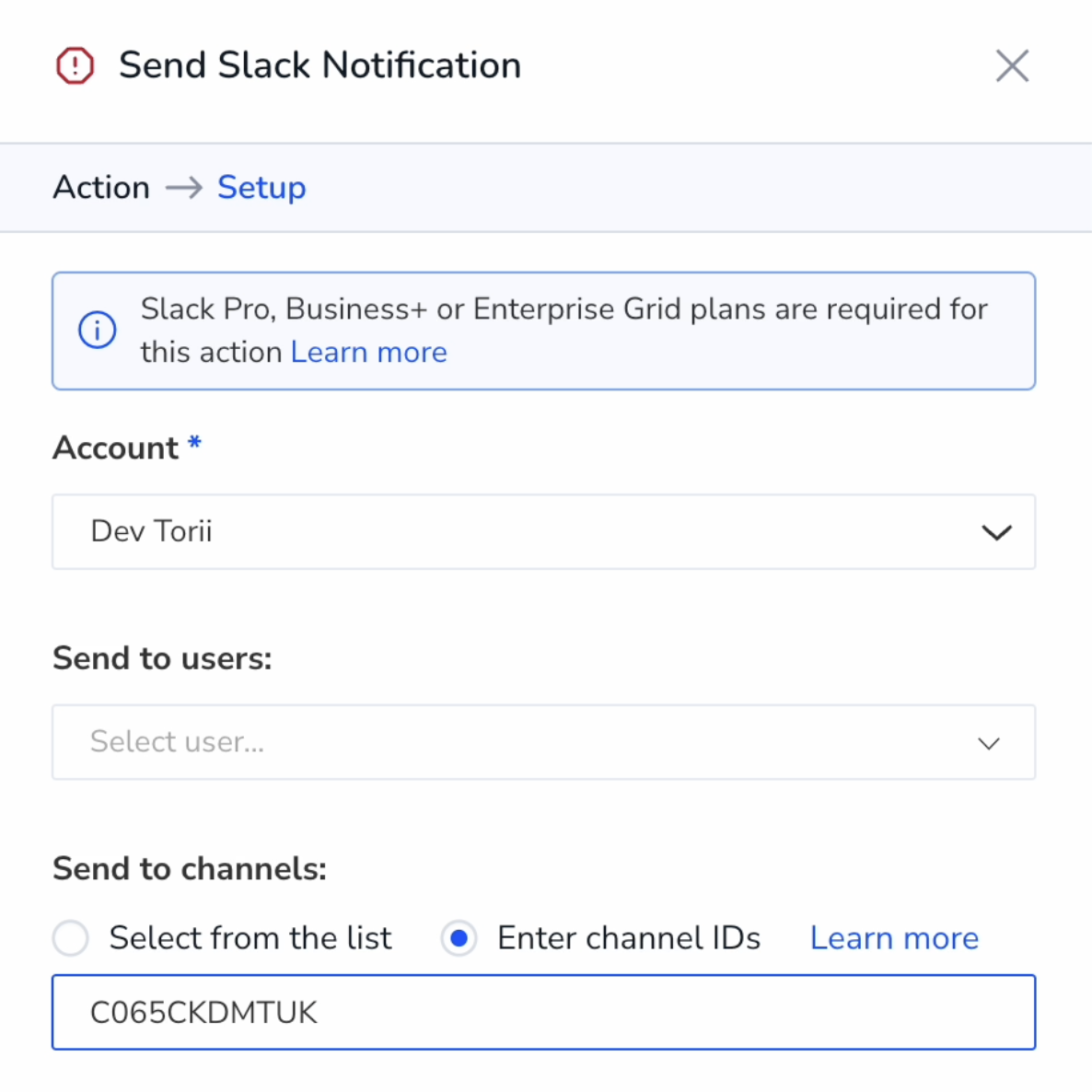Focus the channel ID field containing C065CKDMTUK
This screenshot has width=1092, height=1092.
coord(543,1012)
